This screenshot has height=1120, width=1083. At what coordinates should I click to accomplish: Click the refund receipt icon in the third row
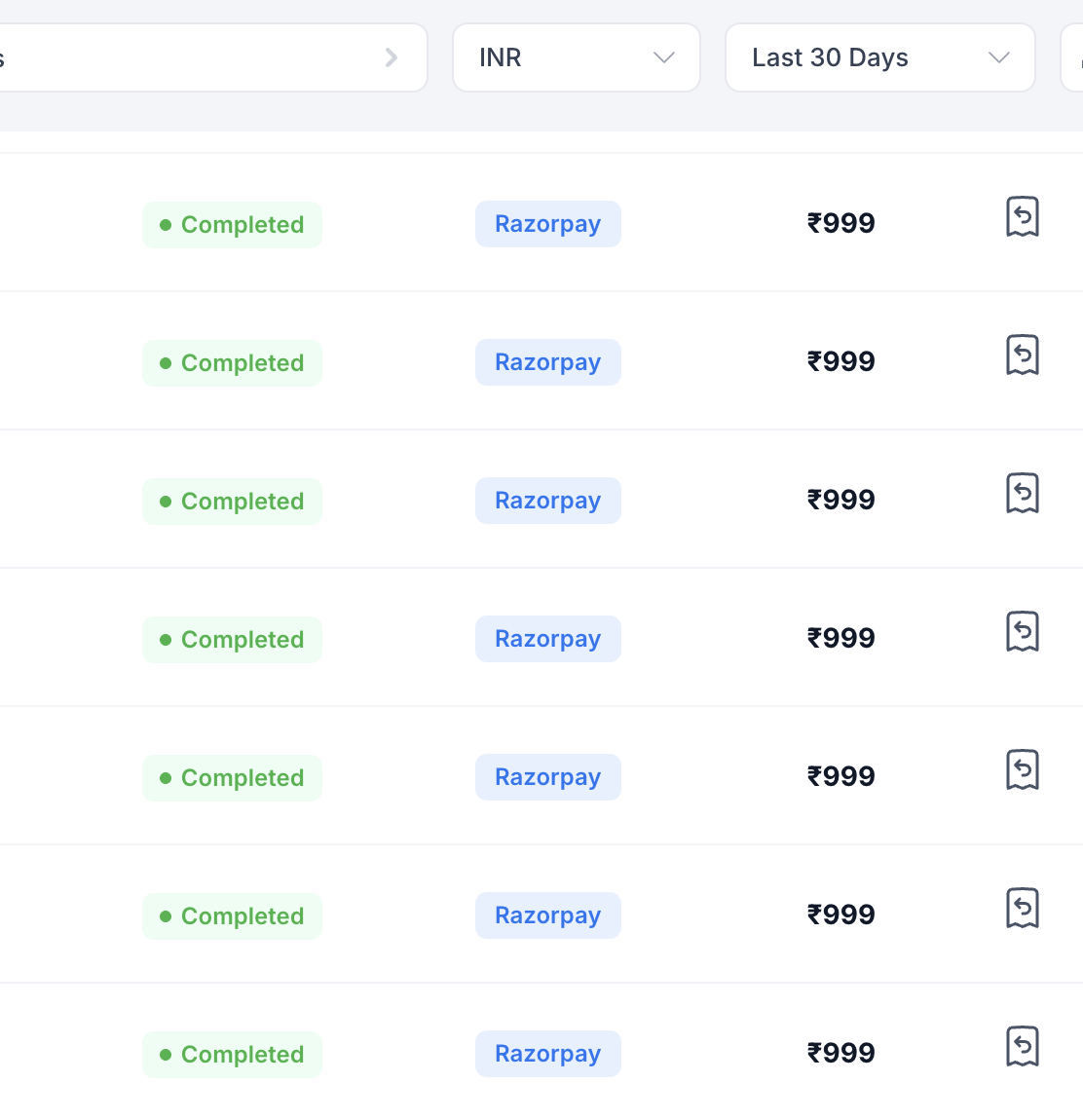tap(1023, 493)
